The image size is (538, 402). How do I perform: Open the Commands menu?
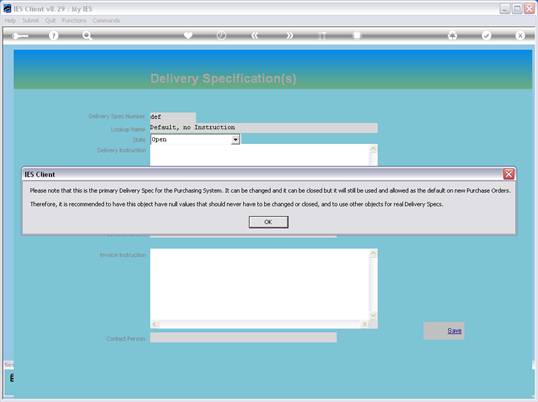coord(106,21)
